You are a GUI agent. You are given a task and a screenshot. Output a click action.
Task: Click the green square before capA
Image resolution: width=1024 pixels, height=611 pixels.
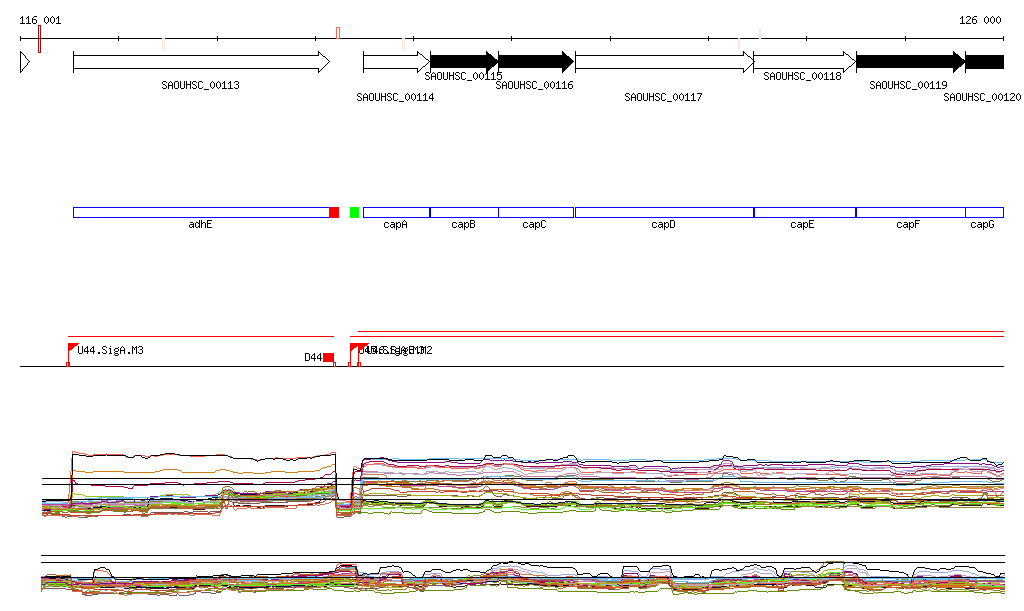click(x=354, y=212)
